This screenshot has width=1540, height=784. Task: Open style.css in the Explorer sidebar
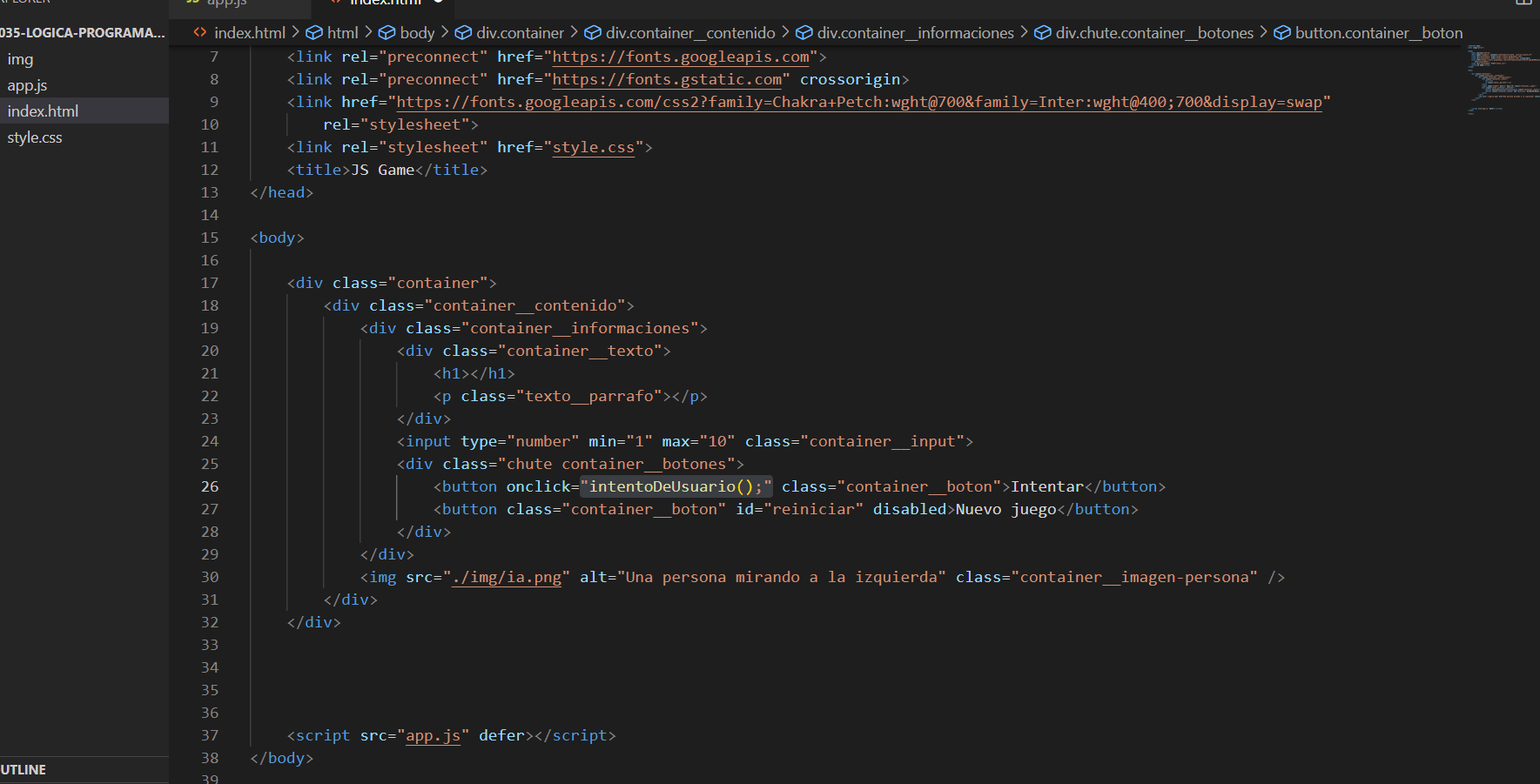click(84, 137)
